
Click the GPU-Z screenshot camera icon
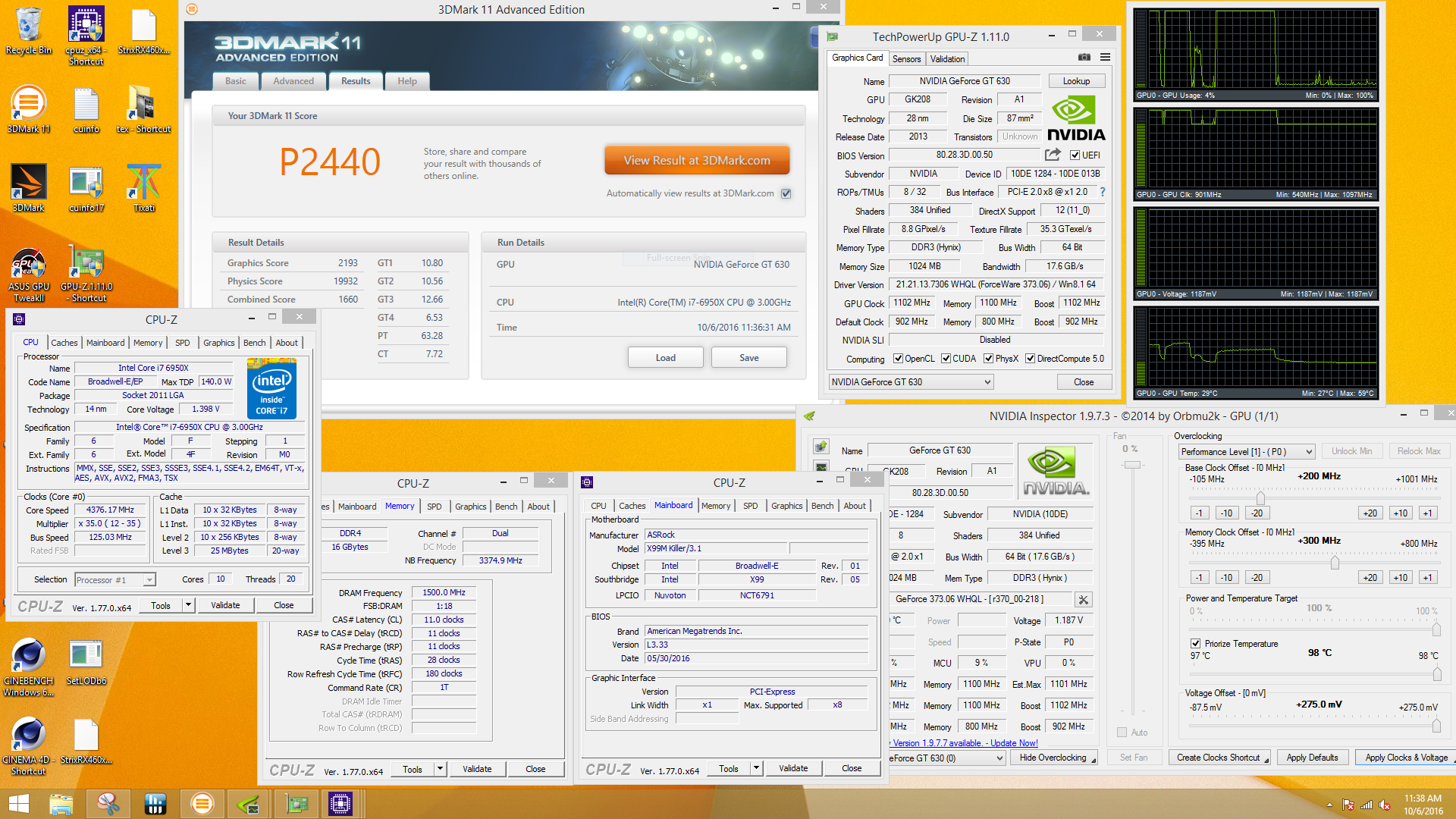(x=1084, y=58)
